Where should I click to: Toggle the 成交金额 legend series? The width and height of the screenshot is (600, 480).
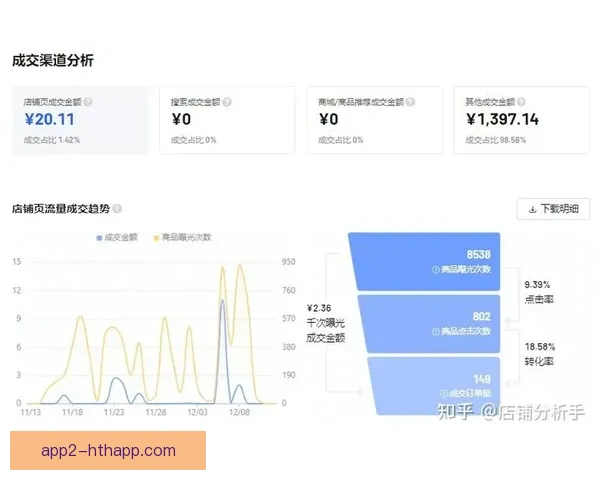117,237
